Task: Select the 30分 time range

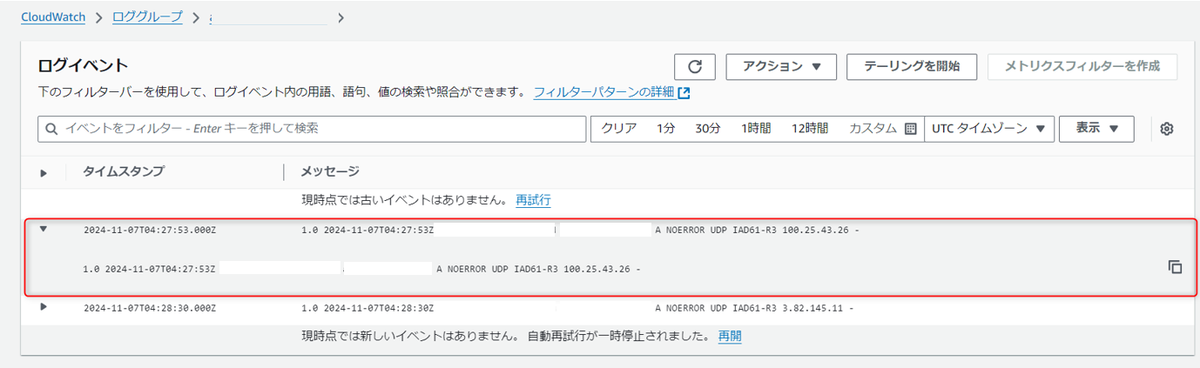Action: [x=708, y=129]
